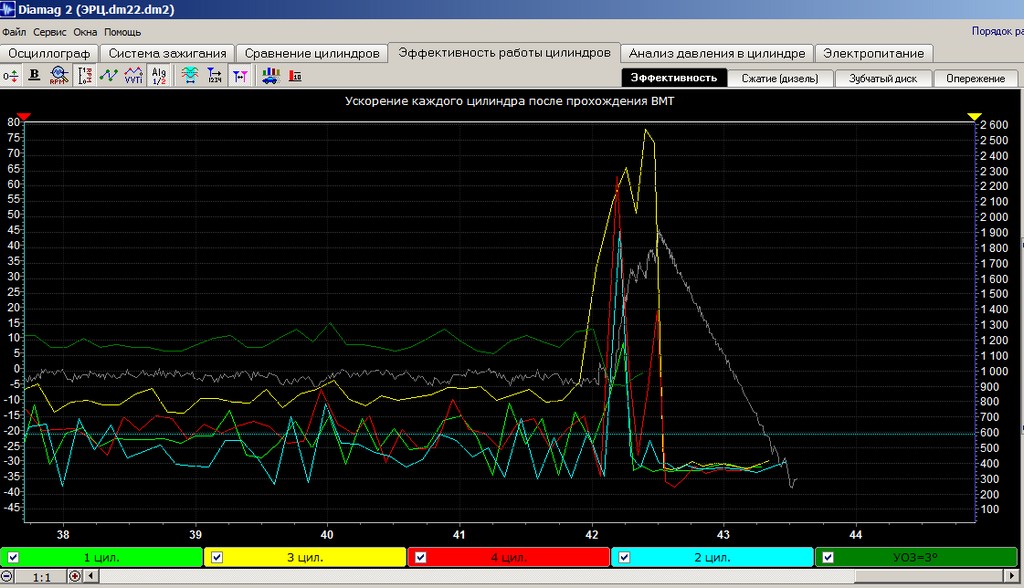Uncheck the 4 цил. checkbox
The width and height of the screenshot is (1024, 588).
point(421,557)
